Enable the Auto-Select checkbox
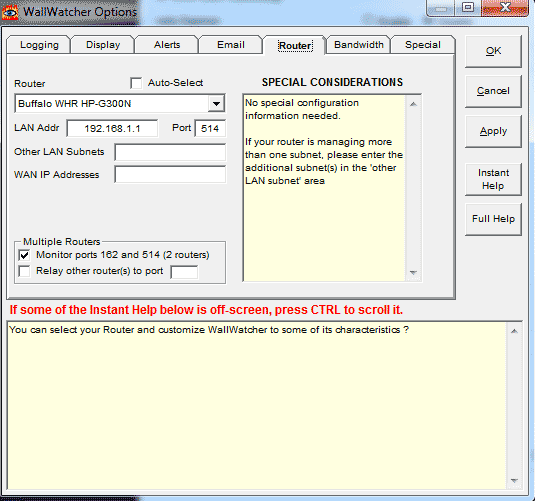Viewport: 535px width, 501px height. (136, 83)
